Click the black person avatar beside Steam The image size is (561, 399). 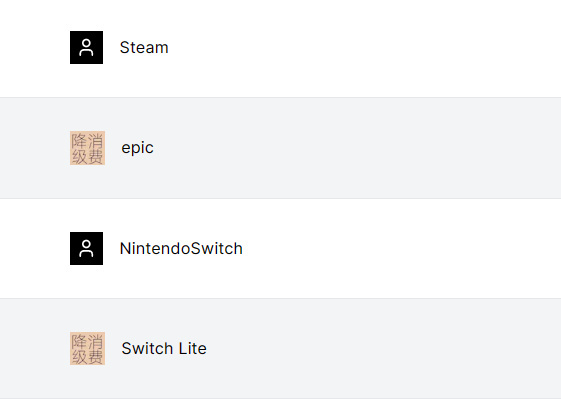(x=86, y=47)
